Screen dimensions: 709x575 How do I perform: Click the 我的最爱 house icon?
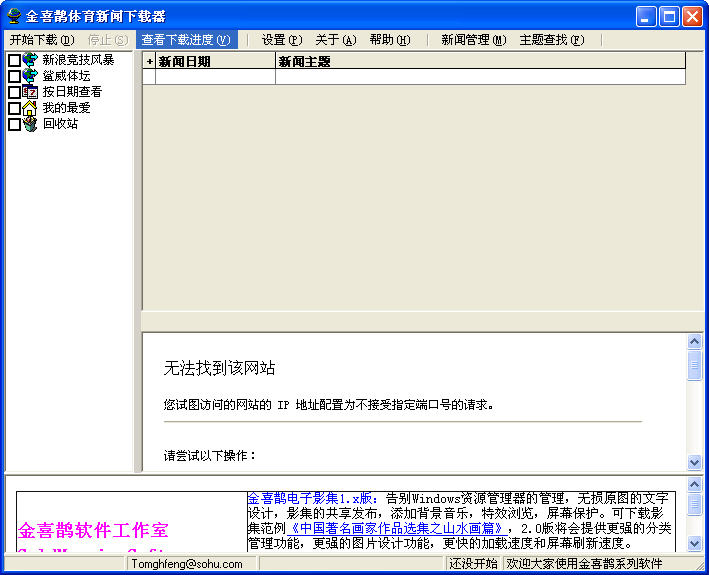pos(30,108)
